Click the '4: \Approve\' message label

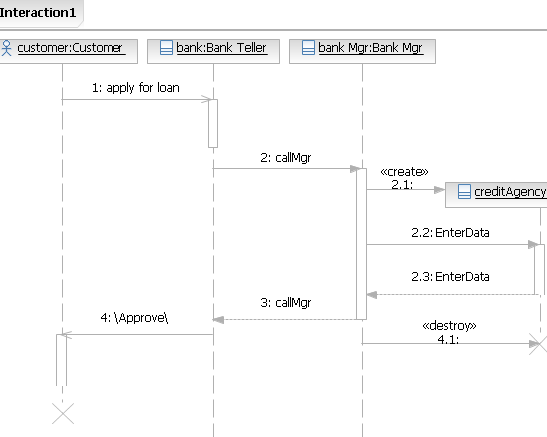pyautogui.click(x=134, y=318)
